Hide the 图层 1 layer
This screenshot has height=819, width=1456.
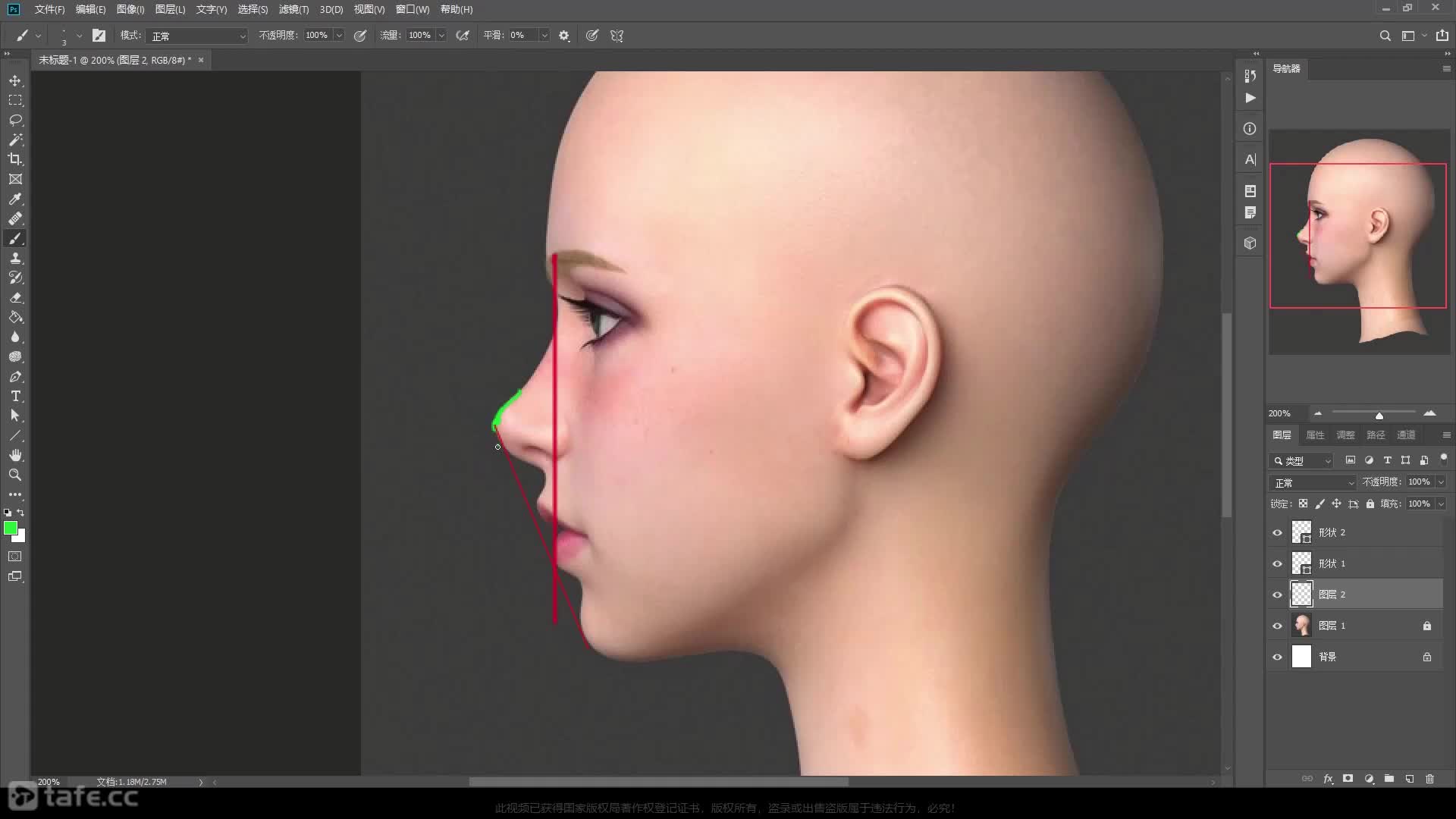click(x=1277, y=626)
